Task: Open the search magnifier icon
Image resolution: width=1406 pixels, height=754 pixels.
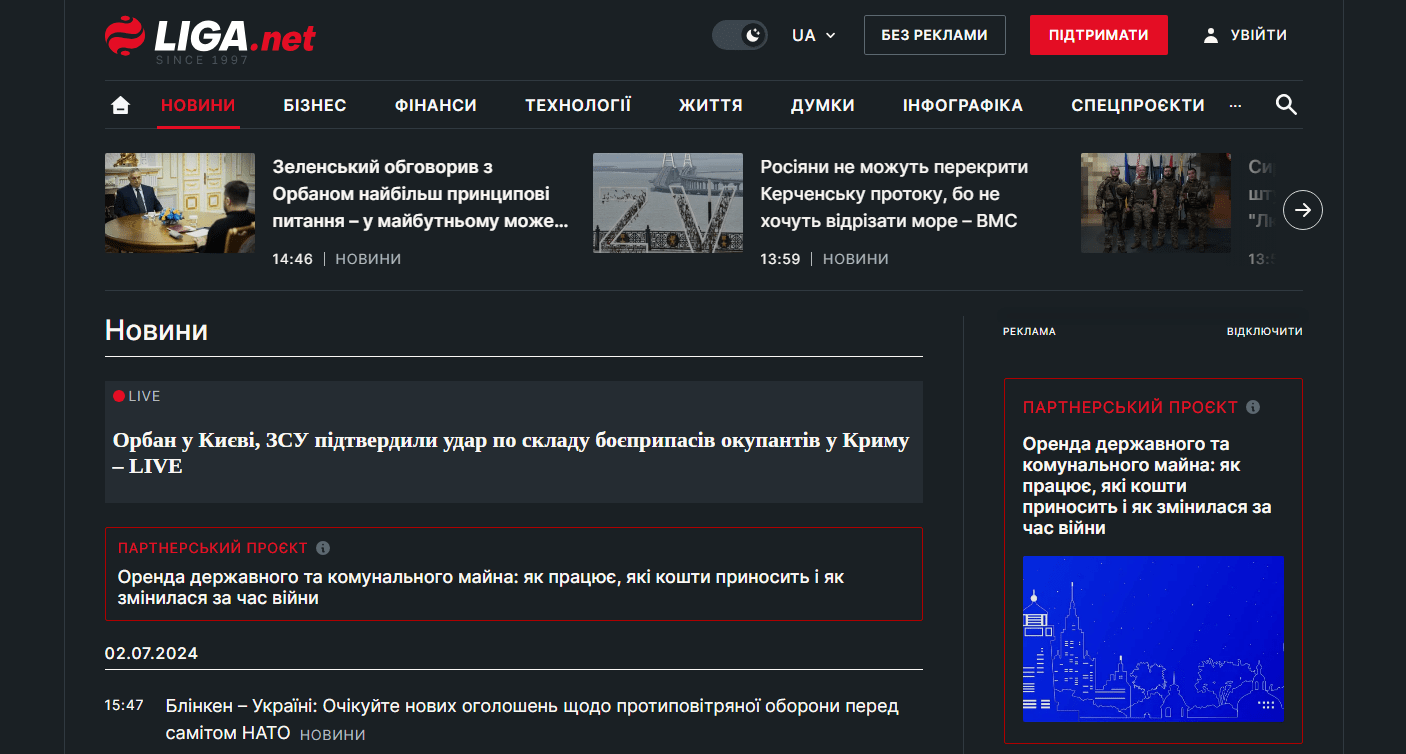Action: pos(1286,105)
